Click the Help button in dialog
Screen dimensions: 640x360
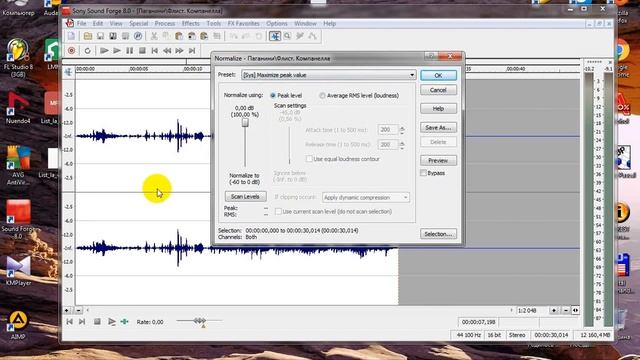(x=438, y=109)
